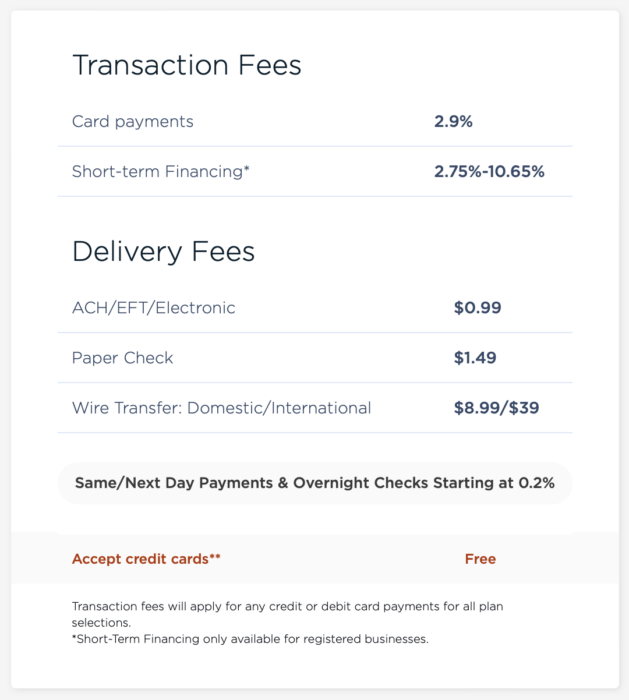Viewport: 629px width, 700px height.
Task: Click the Transaction Fees heading
Action: point(187,65)
